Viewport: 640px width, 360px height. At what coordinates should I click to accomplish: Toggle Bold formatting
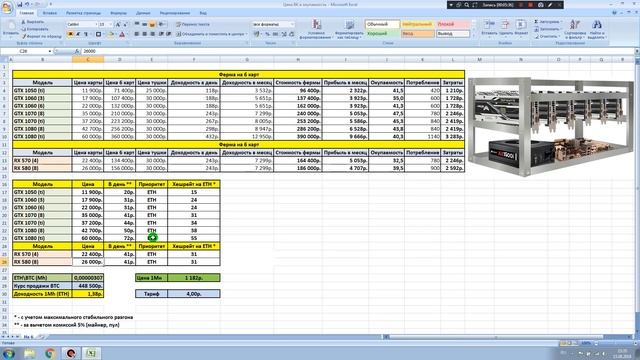pos(70,34)
